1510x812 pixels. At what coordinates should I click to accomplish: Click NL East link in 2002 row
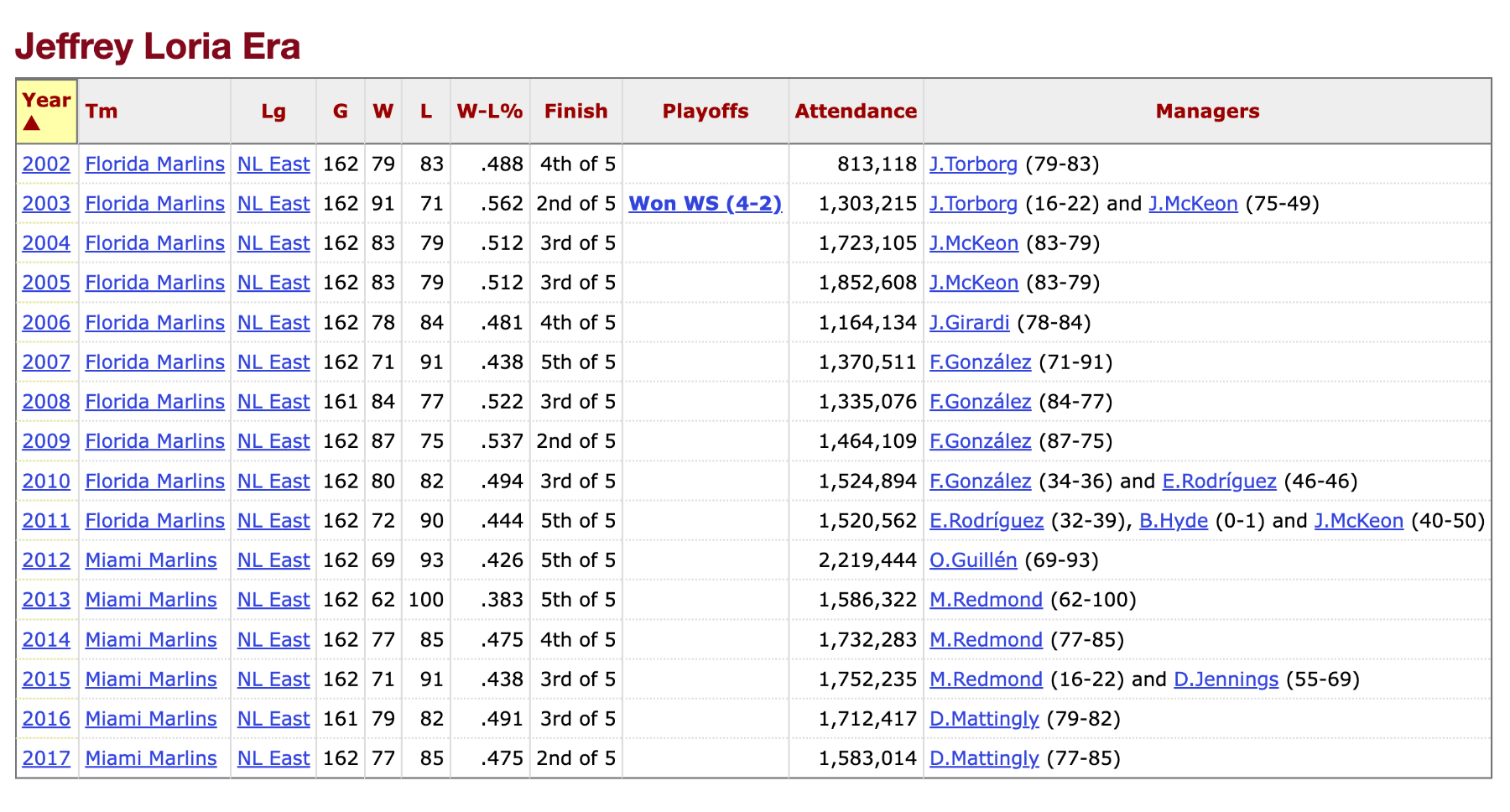pos(273,164)
